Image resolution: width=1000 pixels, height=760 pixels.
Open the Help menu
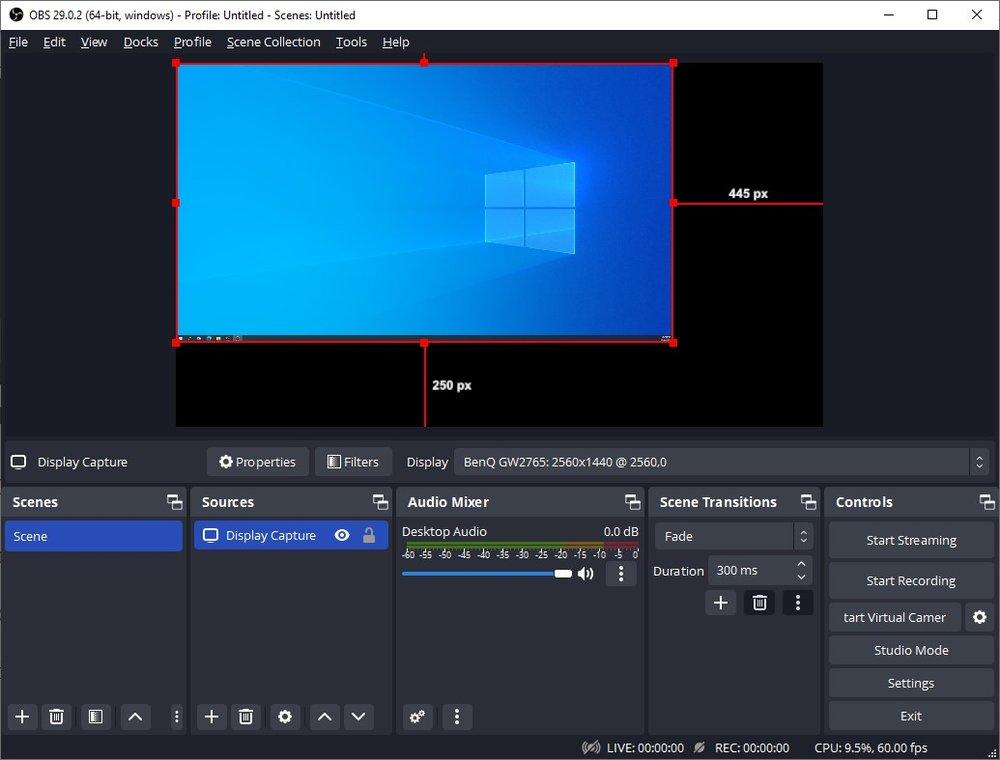396,42
